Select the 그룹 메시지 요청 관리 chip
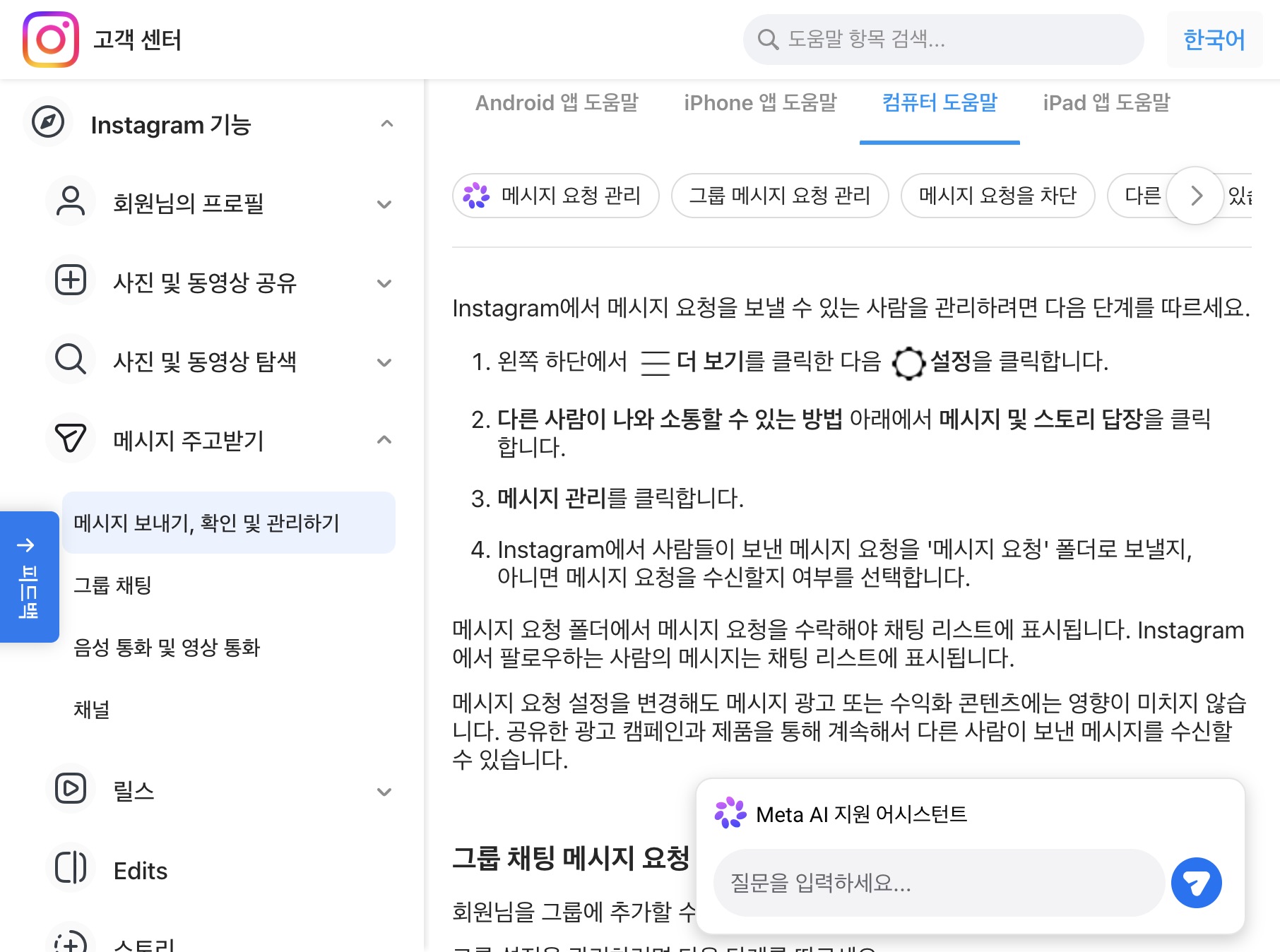Screen dimensions: 1280x952 780,196
